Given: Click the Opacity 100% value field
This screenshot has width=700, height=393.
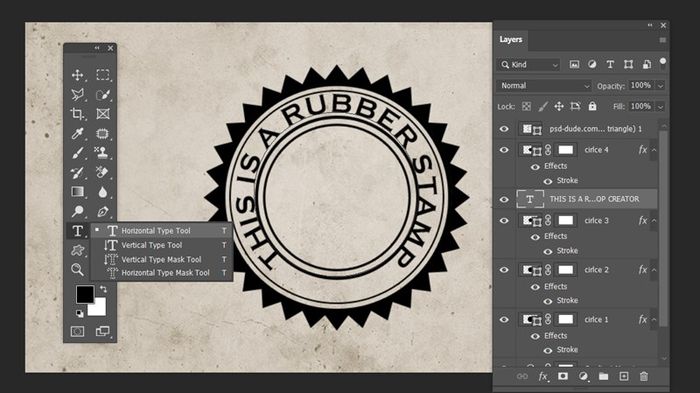Looking at the screenshot, I should coord(641,85).
